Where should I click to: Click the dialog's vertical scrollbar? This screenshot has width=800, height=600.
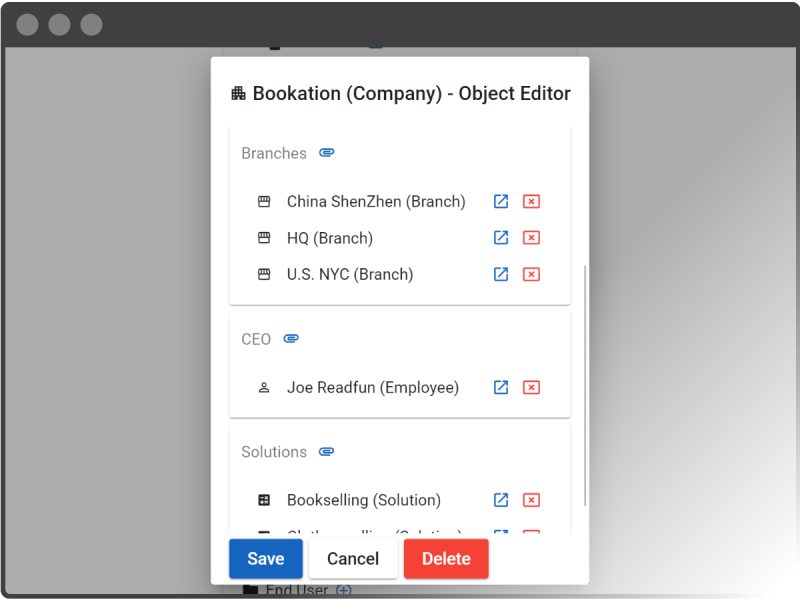point(585,385)
